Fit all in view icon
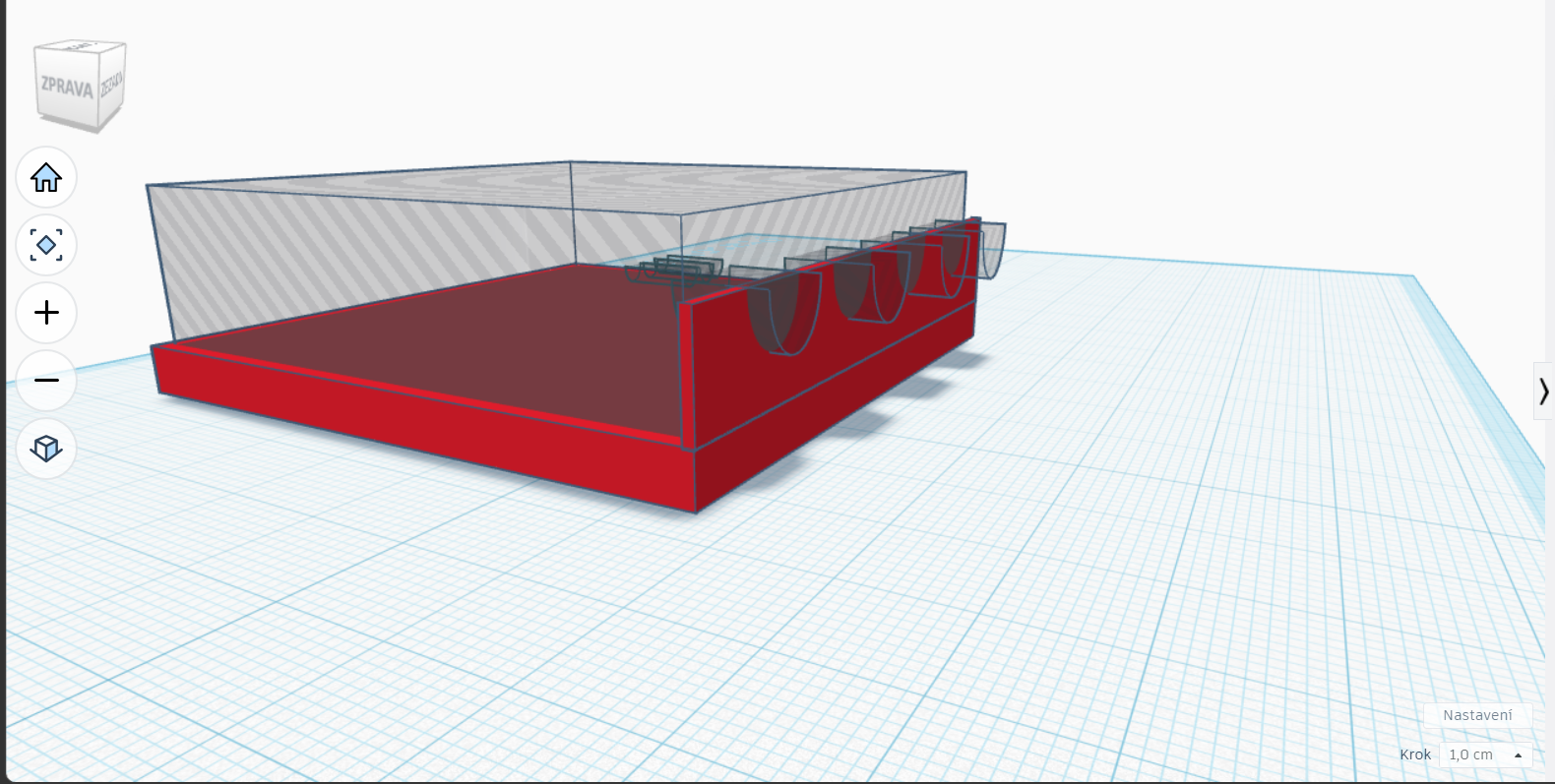Image resolution: width=1555 pixels, height=784 pixels. coord(46,245)
